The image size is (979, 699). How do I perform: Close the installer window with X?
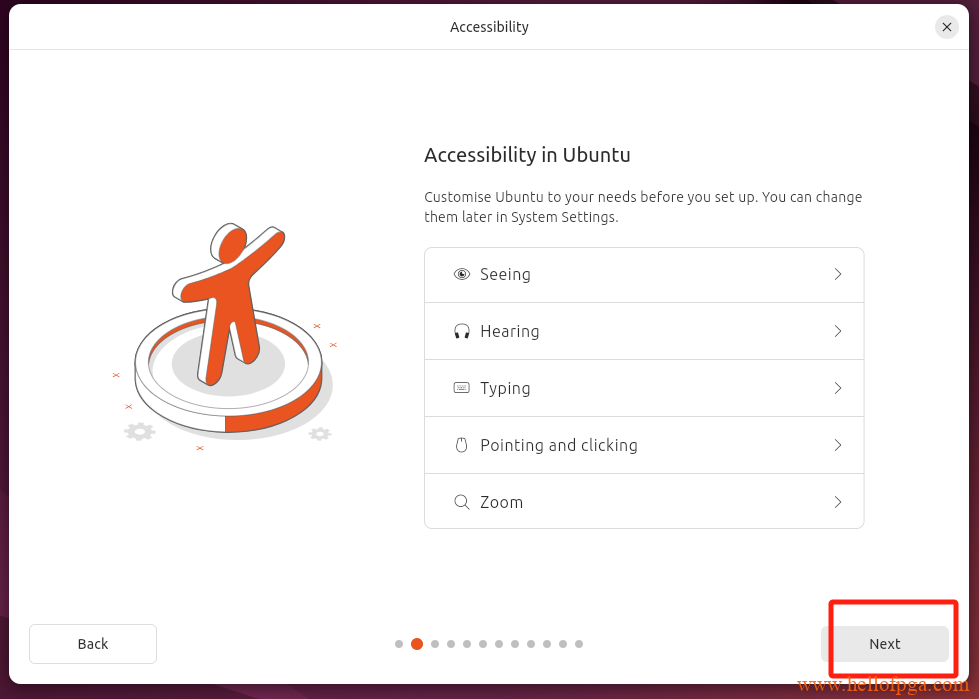point(947,27)
